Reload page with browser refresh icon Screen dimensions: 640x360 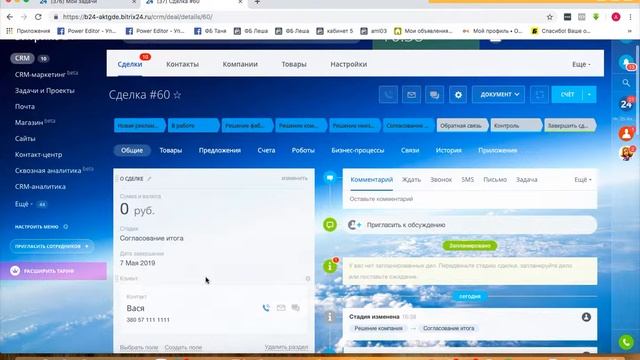pos(38,17)
